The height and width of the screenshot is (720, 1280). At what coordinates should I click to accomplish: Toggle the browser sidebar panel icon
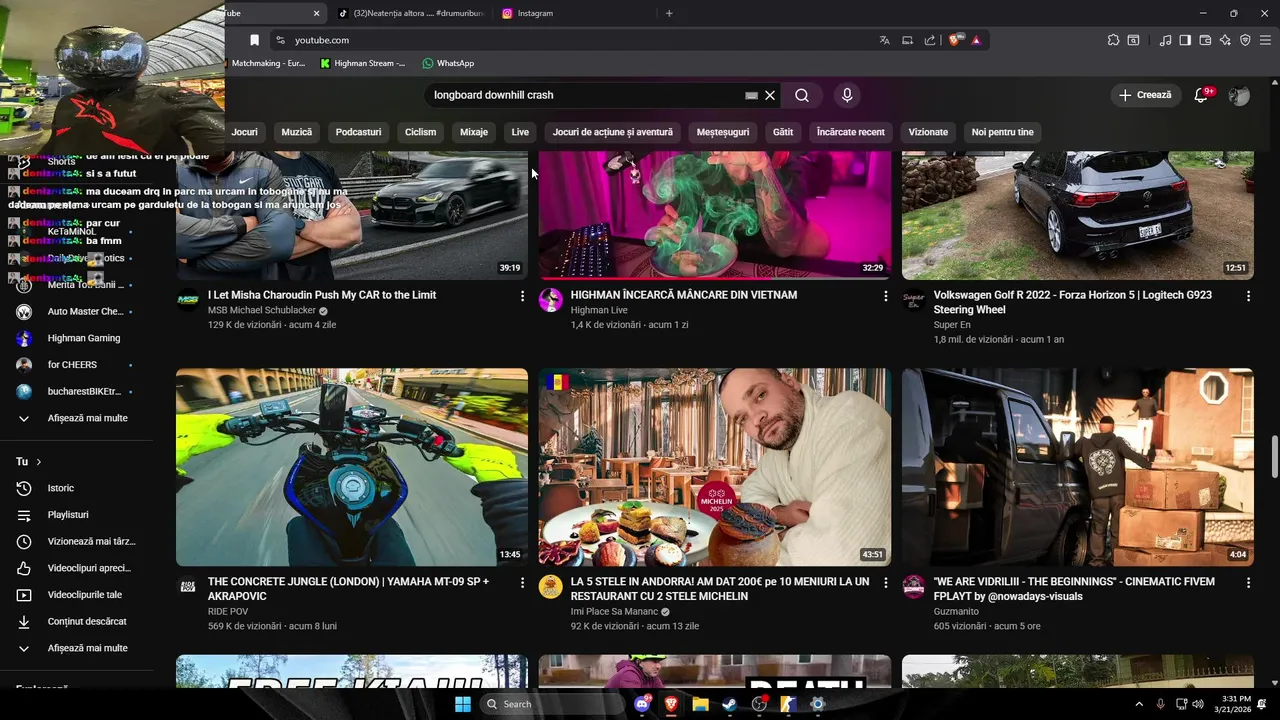coord(1185,40)
